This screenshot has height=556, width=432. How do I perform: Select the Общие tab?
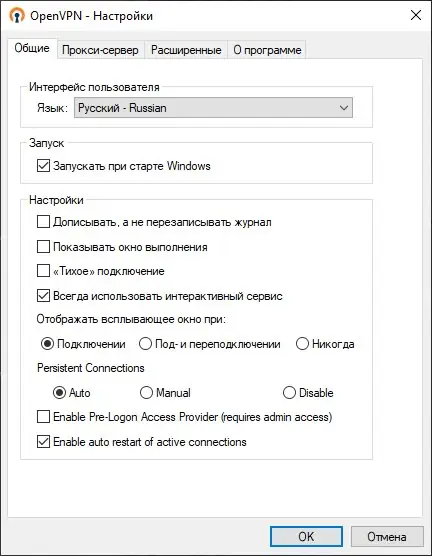point(32,48)
